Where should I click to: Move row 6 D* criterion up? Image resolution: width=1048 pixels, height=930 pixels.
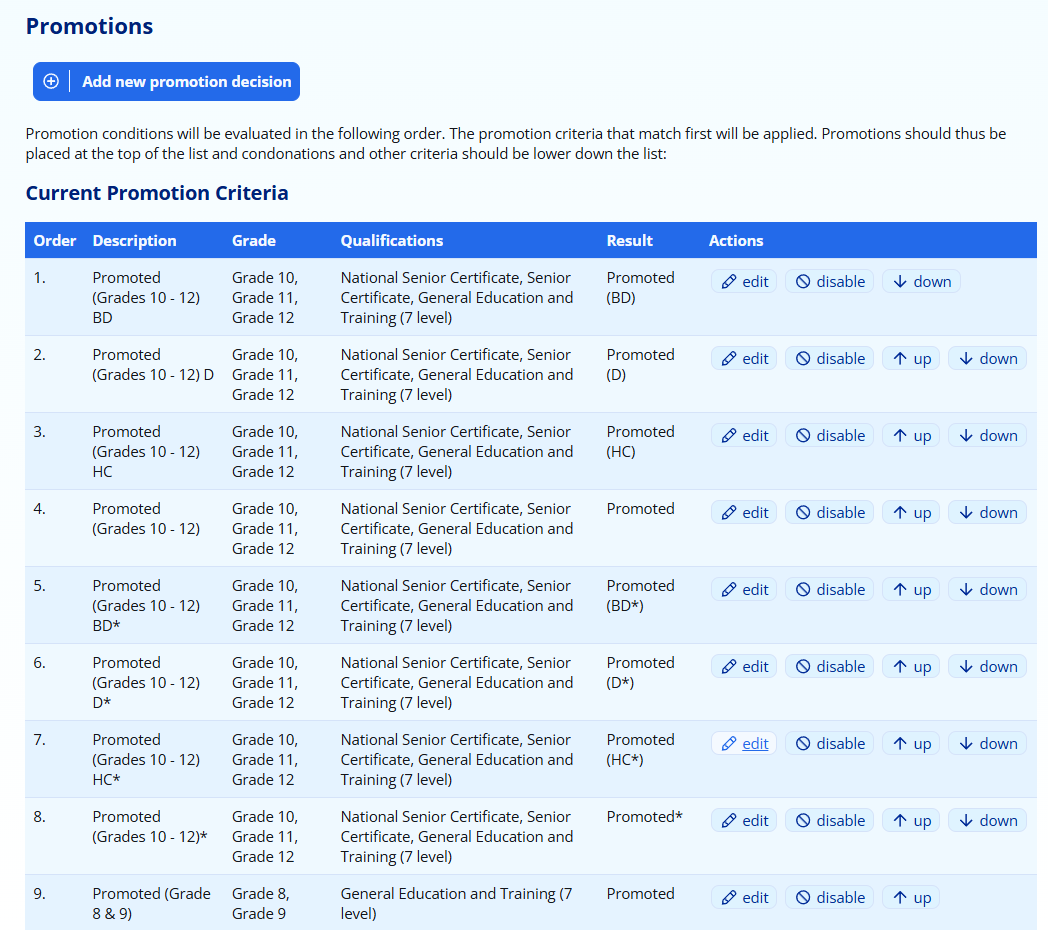[x=910, y=667]
